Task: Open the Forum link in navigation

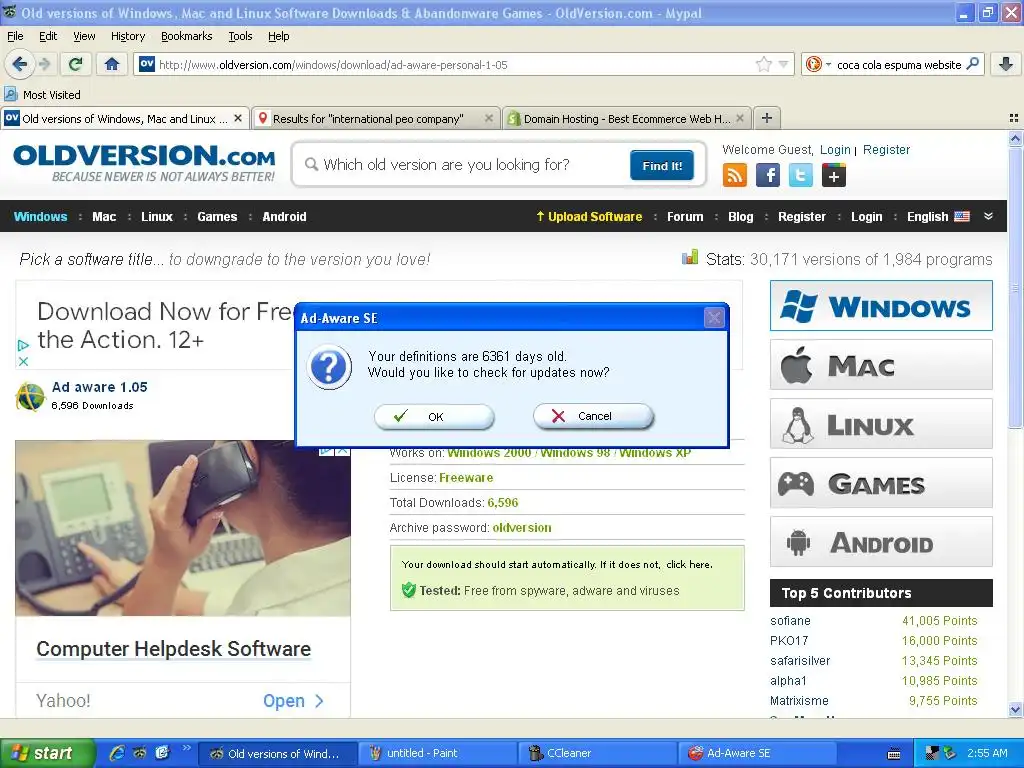Action: click(x=685, y=216)
